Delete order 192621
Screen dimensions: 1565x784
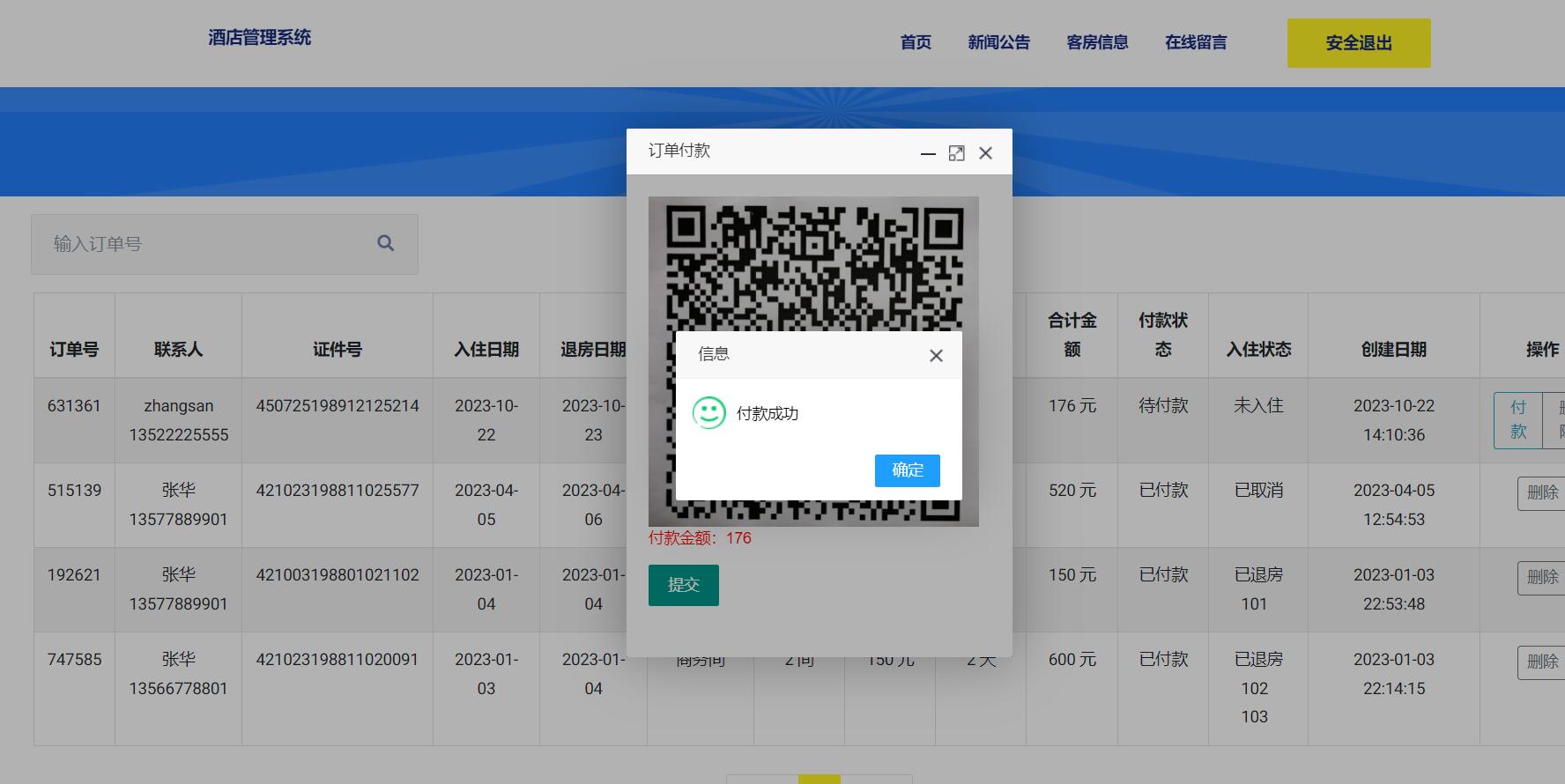[x=1542, y=577]
